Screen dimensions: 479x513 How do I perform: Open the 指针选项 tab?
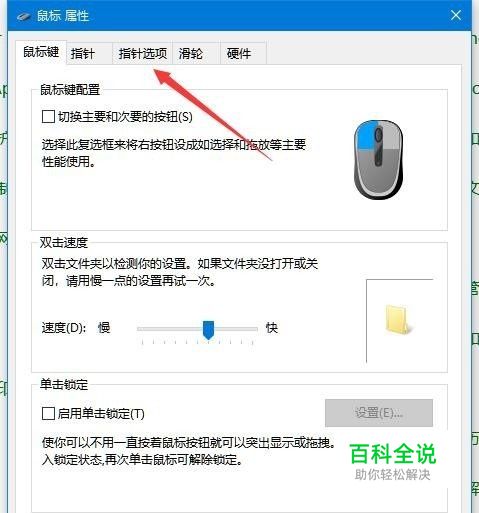(x=142, y=53)
